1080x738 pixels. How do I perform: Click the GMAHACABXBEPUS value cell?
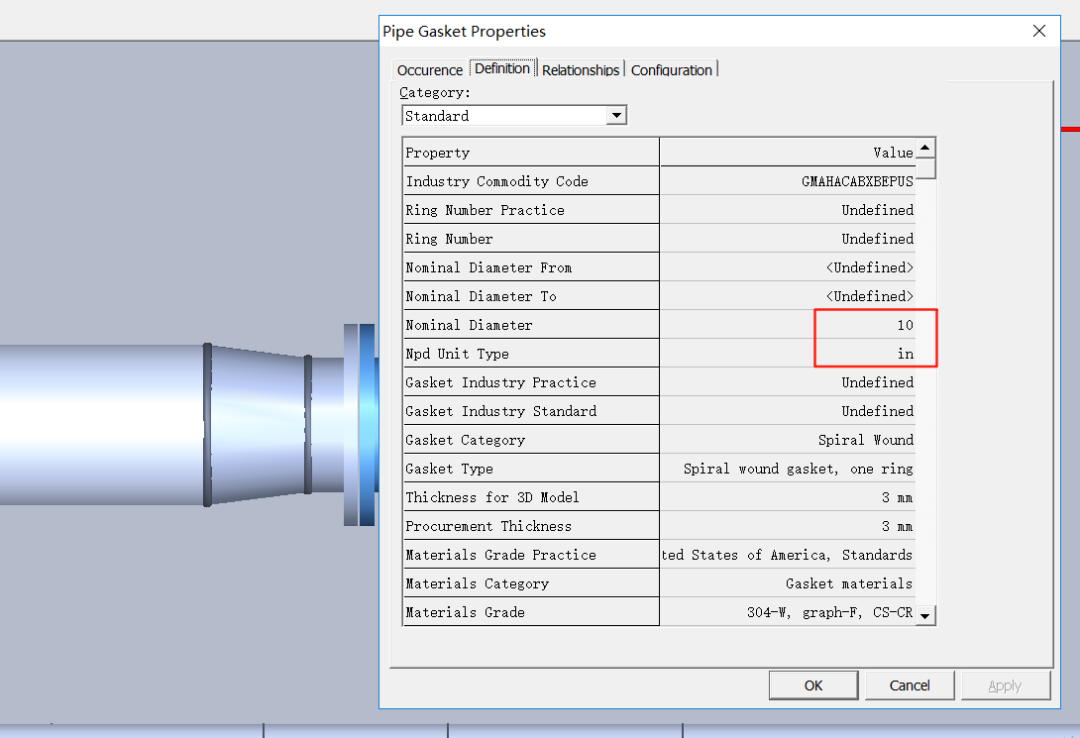pyautogui.click(x=787, y=181)
